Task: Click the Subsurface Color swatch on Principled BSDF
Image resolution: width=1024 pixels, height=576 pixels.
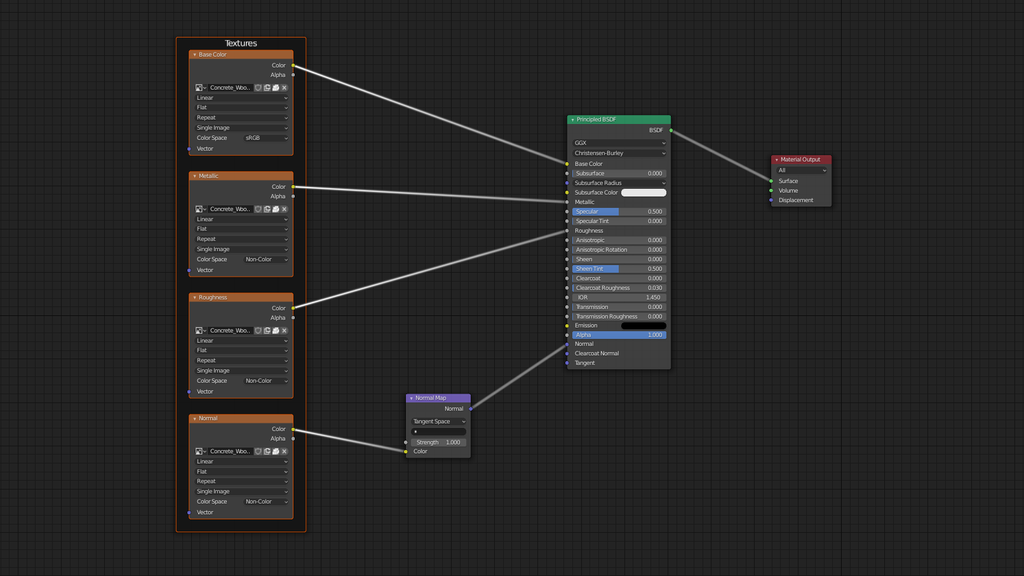Action: pyautogui.click(x=644, y=192)
